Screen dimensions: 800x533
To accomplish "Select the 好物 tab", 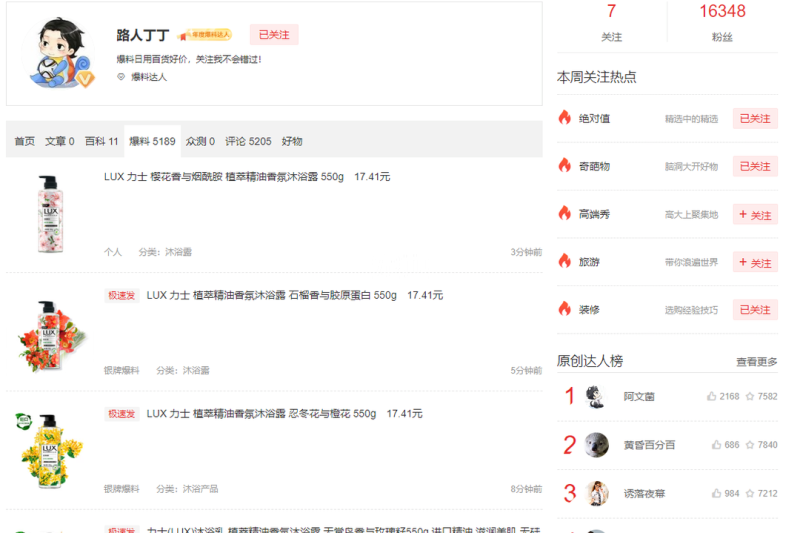I will [x=292, y=141].
